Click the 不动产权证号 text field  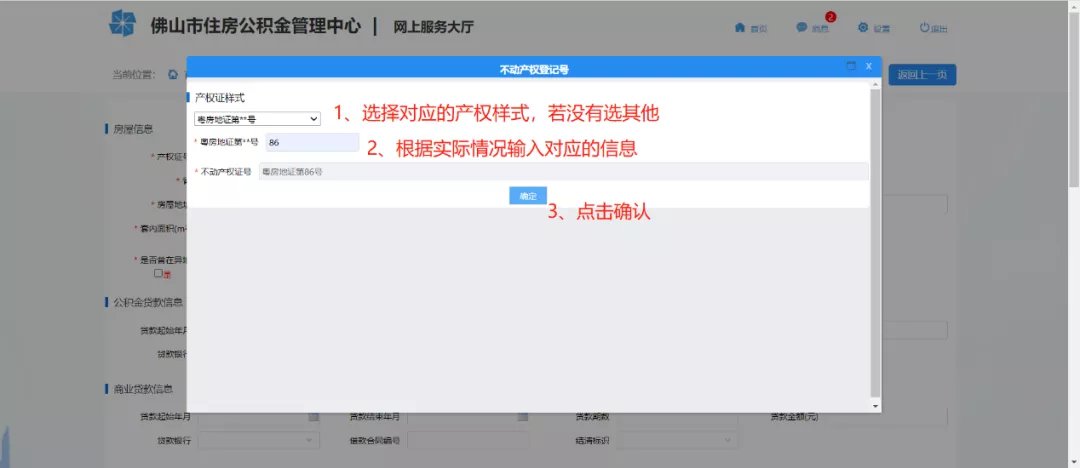coord(562,172)
